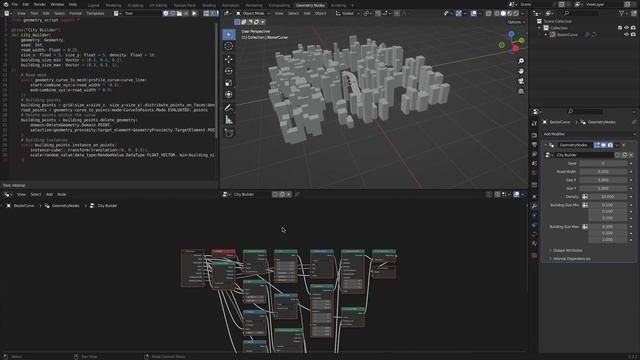Toggle modifier edit mode display button
Screen dimensions: 640x360
597,145
